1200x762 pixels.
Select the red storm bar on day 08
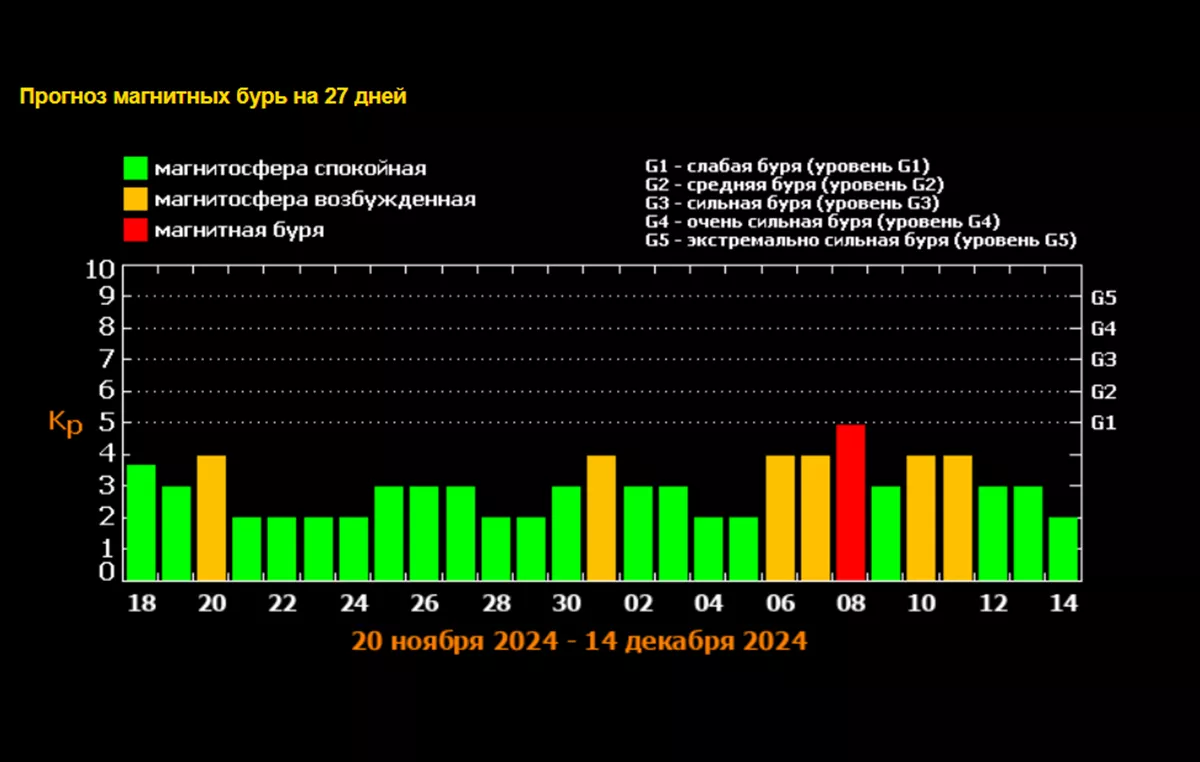(x=850, y=502)
